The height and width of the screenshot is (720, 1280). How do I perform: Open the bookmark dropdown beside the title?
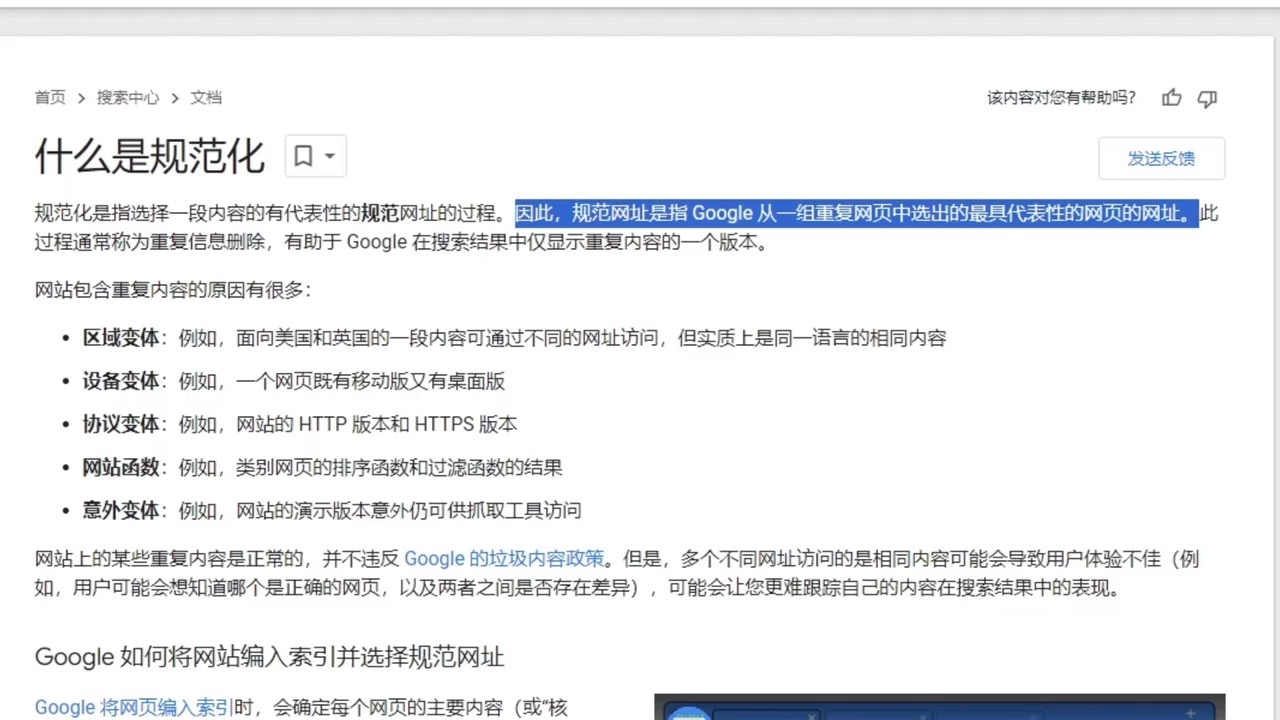pyautogui.click(x=316, y=156)
